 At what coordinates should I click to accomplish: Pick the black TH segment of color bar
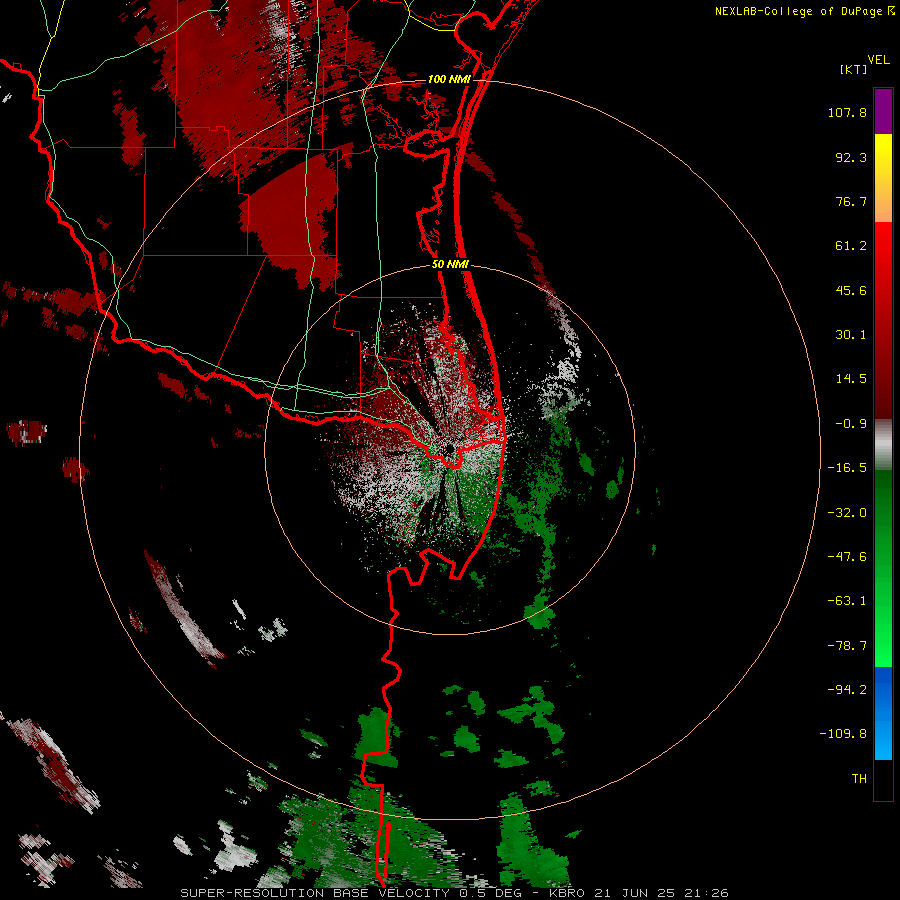(883, 780)
